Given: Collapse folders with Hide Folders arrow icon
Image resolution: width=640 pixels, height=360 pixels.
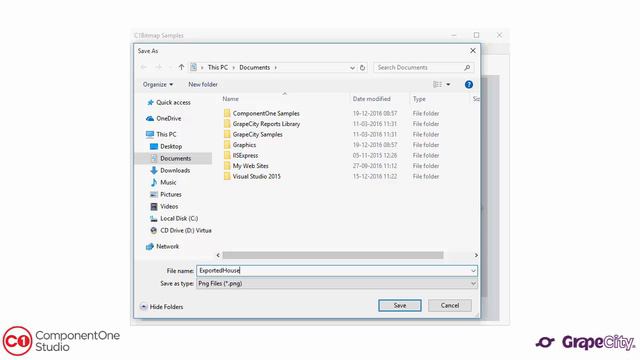Looking at the screenshot, I should pyautogui.click(x=144, y=307).
